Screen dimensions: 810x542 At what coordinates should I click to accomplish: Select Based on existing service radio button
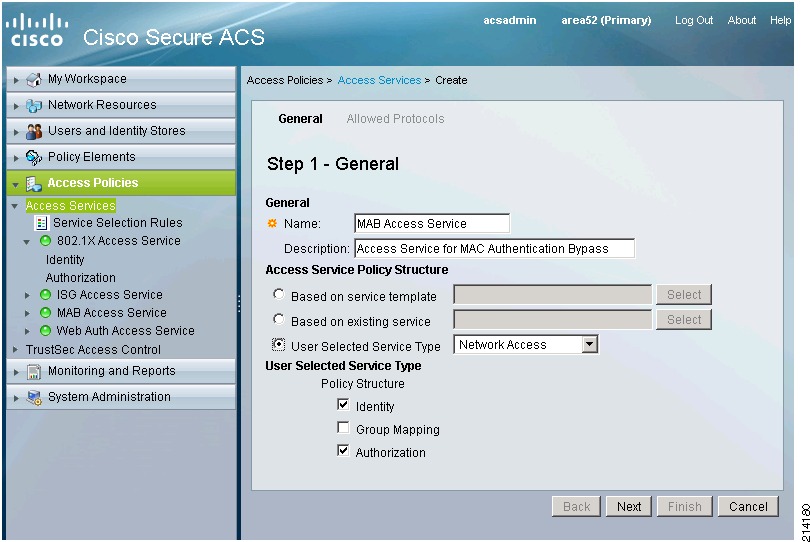click(x=278, y=319)
